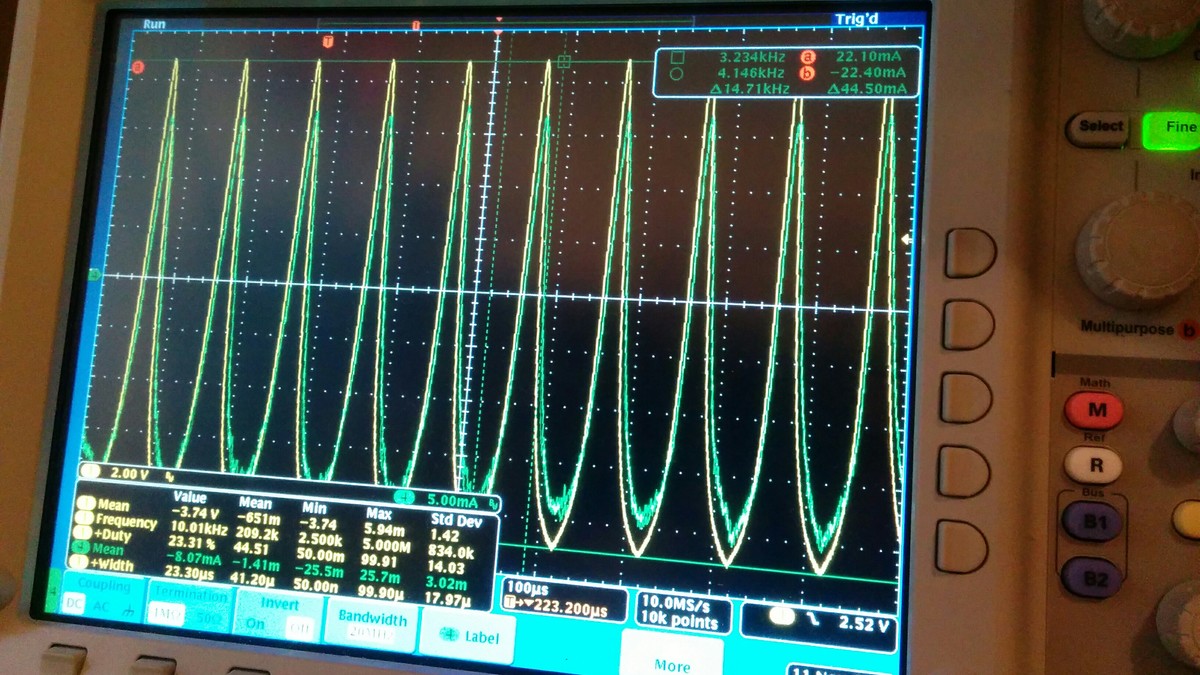
Task: Push the blue B1 bus button
Action: click(x=1090, y=522)
